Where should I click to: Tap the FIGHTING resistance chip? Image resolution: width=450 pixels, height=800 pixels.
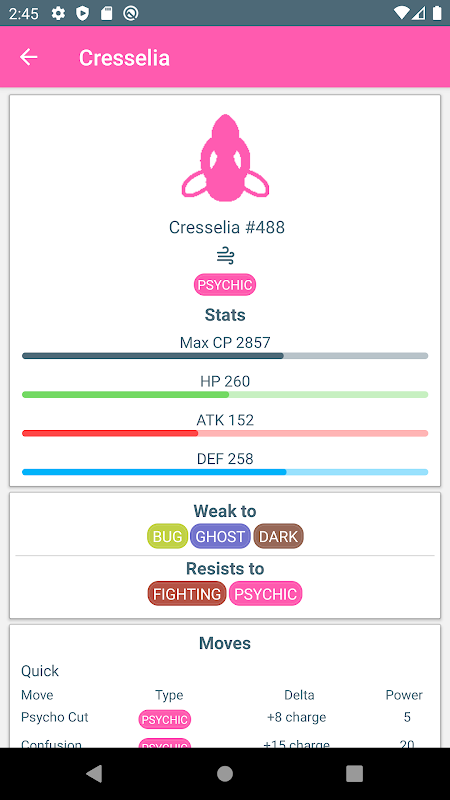187,594
